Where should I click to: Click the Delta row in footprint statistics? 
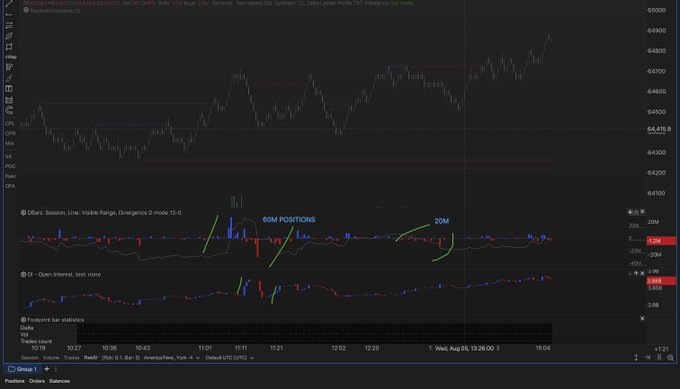pos(27,328)
